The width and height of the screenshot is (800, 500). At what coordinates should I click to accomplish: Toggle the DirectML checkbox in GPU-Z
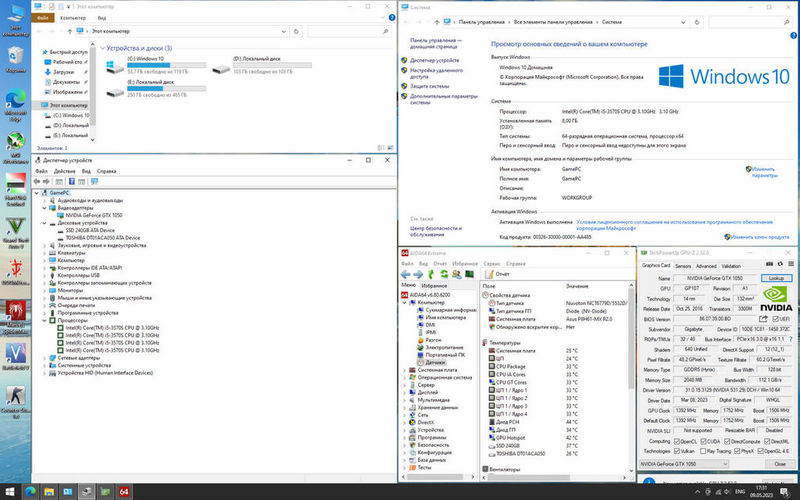tap(767, 441)
